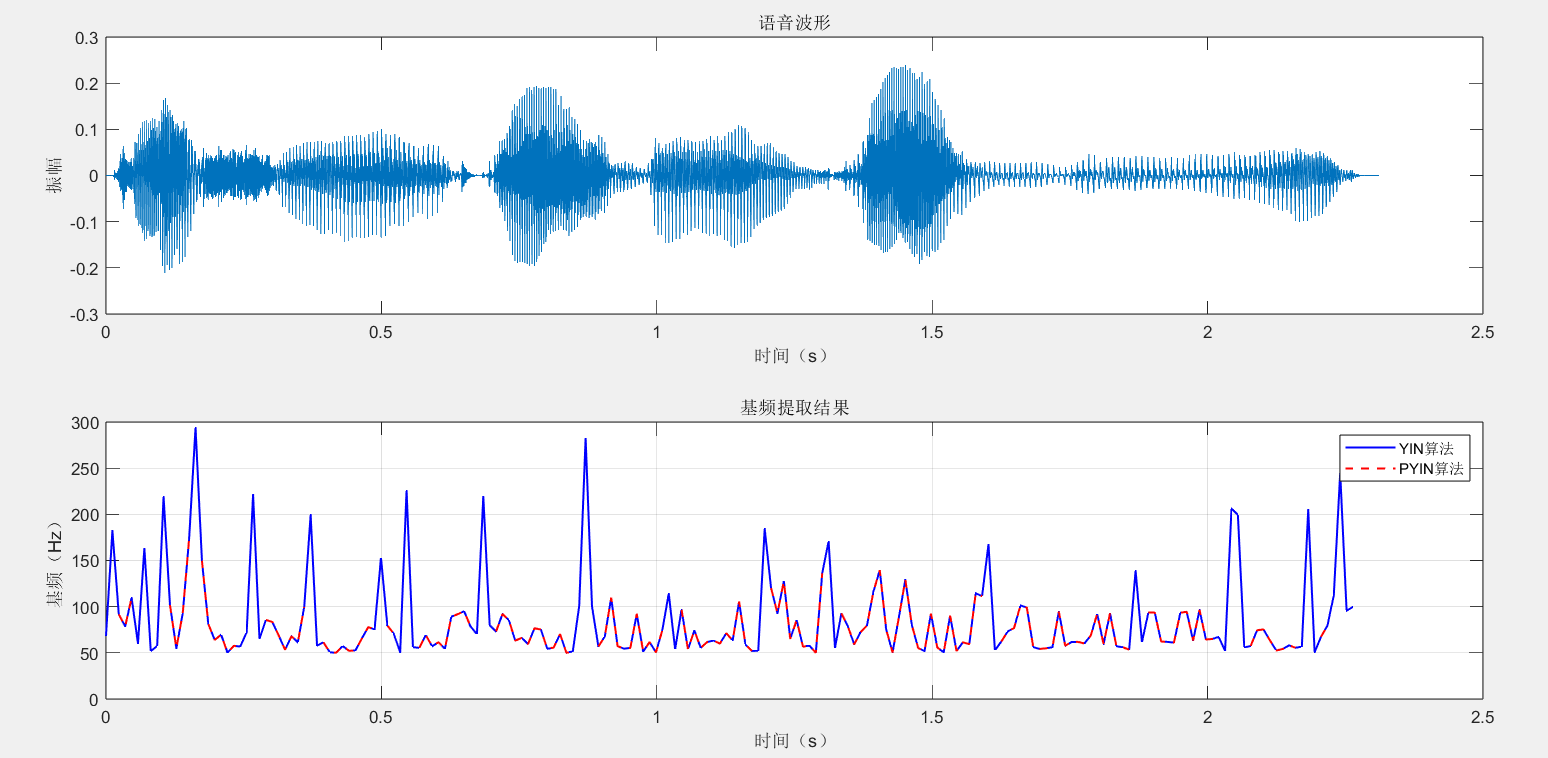Image resolution: width=1548 pixels, height=758 pixels.
Task: Click the 2.5 time tick under 语音波形 plot
Action: point(1482,333)
